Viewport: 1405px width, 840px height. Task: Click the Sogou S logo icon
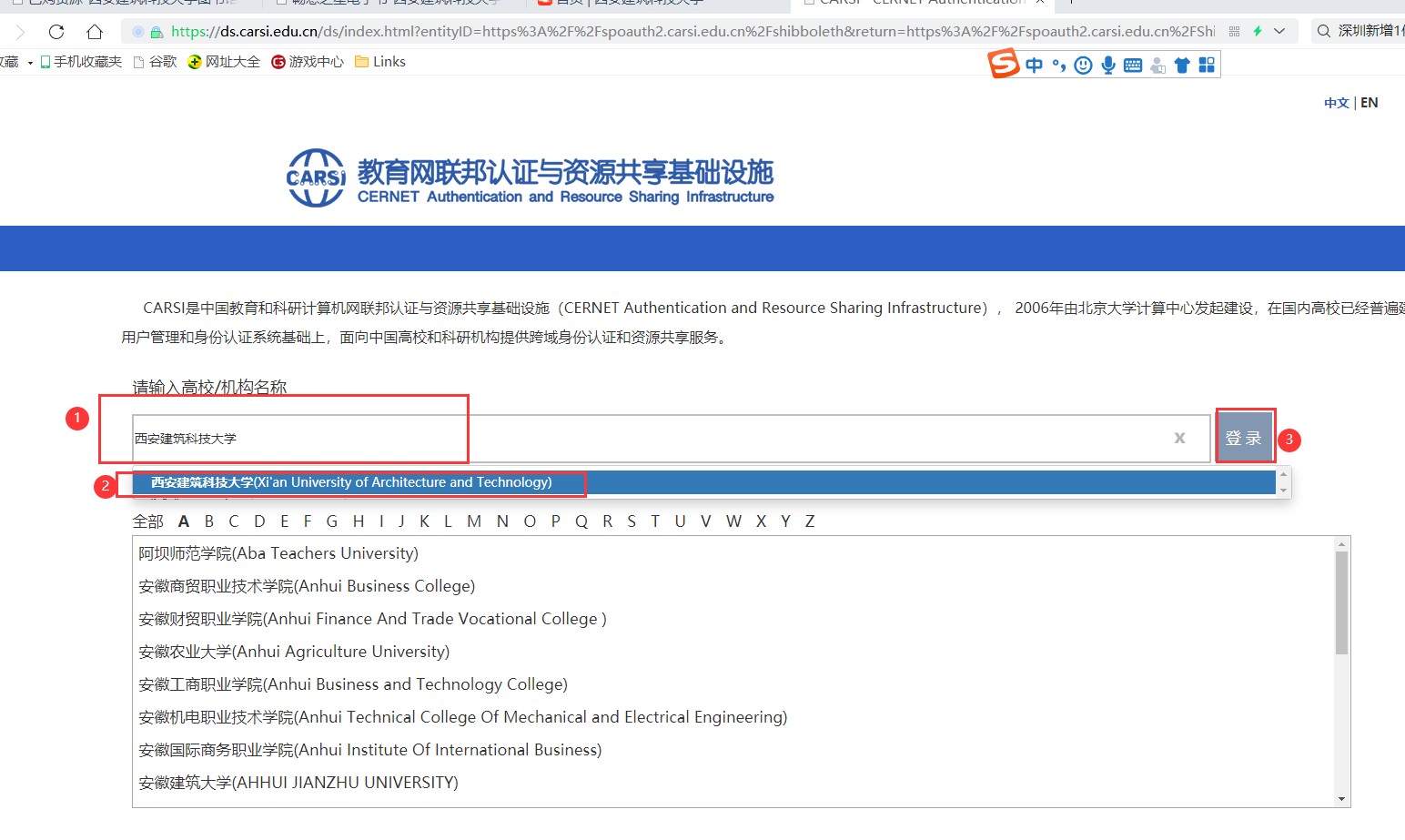[x=1004, y=65]
